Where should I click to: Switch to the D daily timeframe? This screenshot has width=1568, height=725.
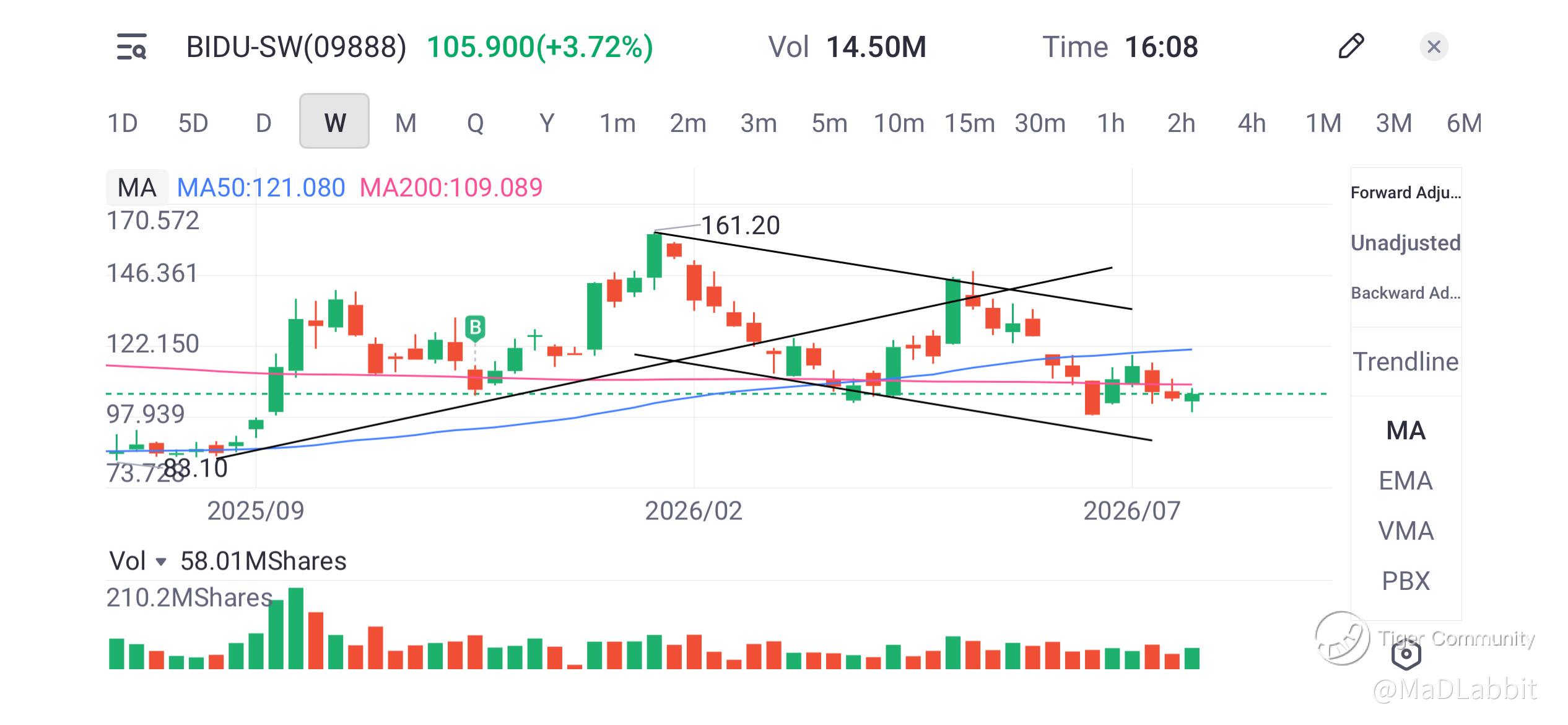264,123
